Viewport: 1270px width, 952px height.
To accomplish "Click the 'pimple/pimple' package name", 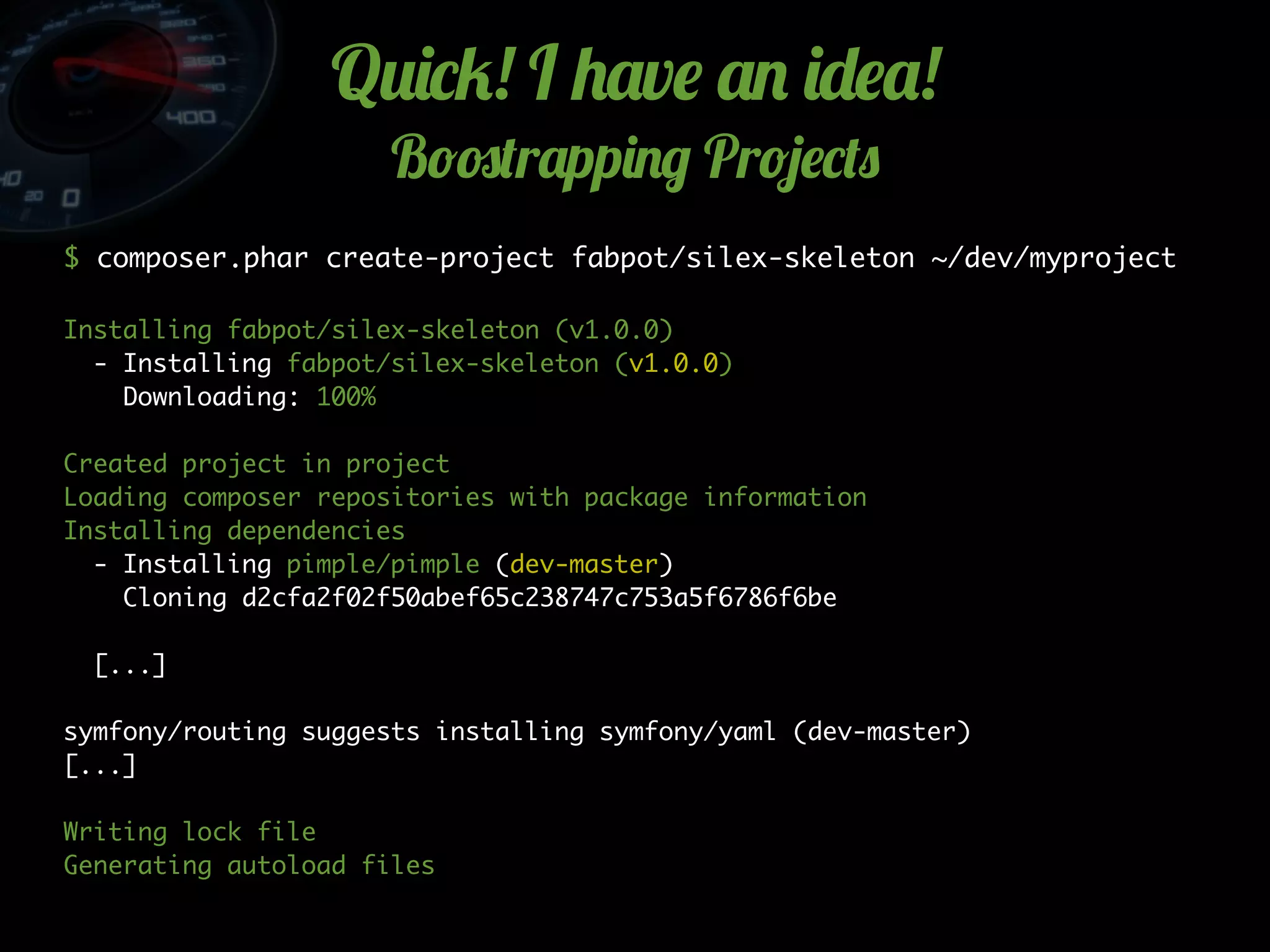I will coord(383,565).
